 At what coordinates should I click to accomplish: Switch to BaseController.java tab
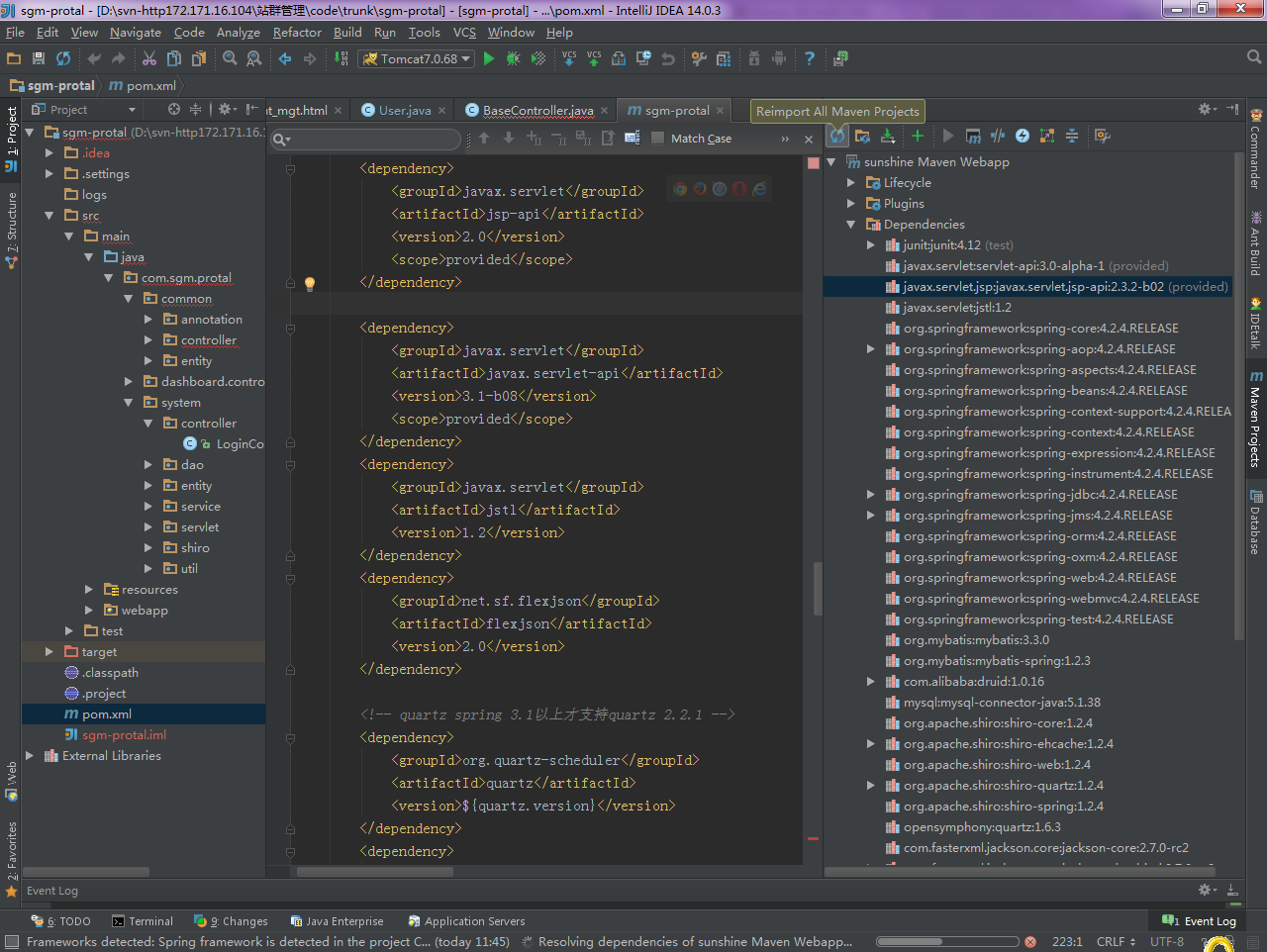(537, 111)
